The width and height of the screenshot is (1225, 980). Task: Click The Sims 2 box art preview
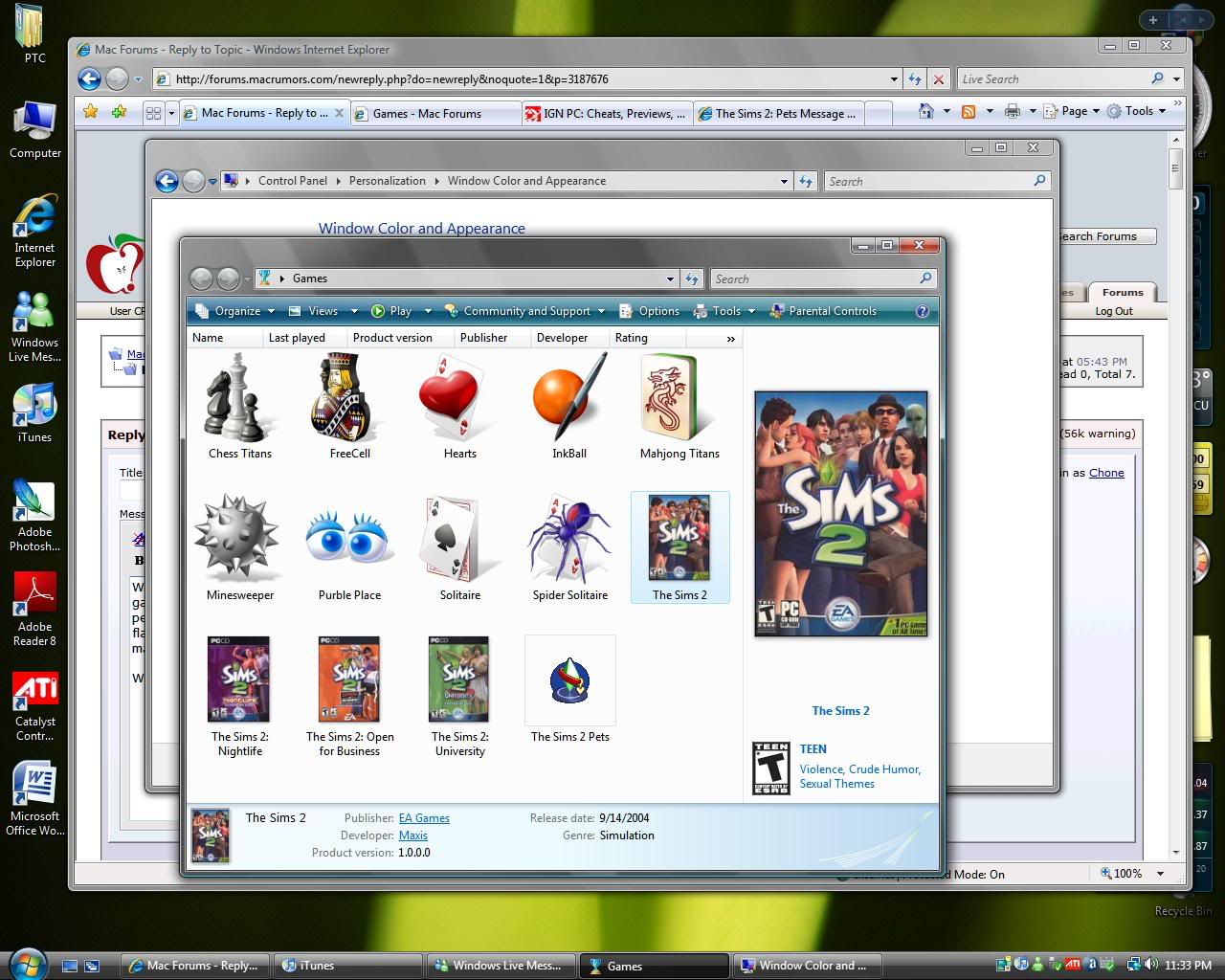tap(841, 513)
